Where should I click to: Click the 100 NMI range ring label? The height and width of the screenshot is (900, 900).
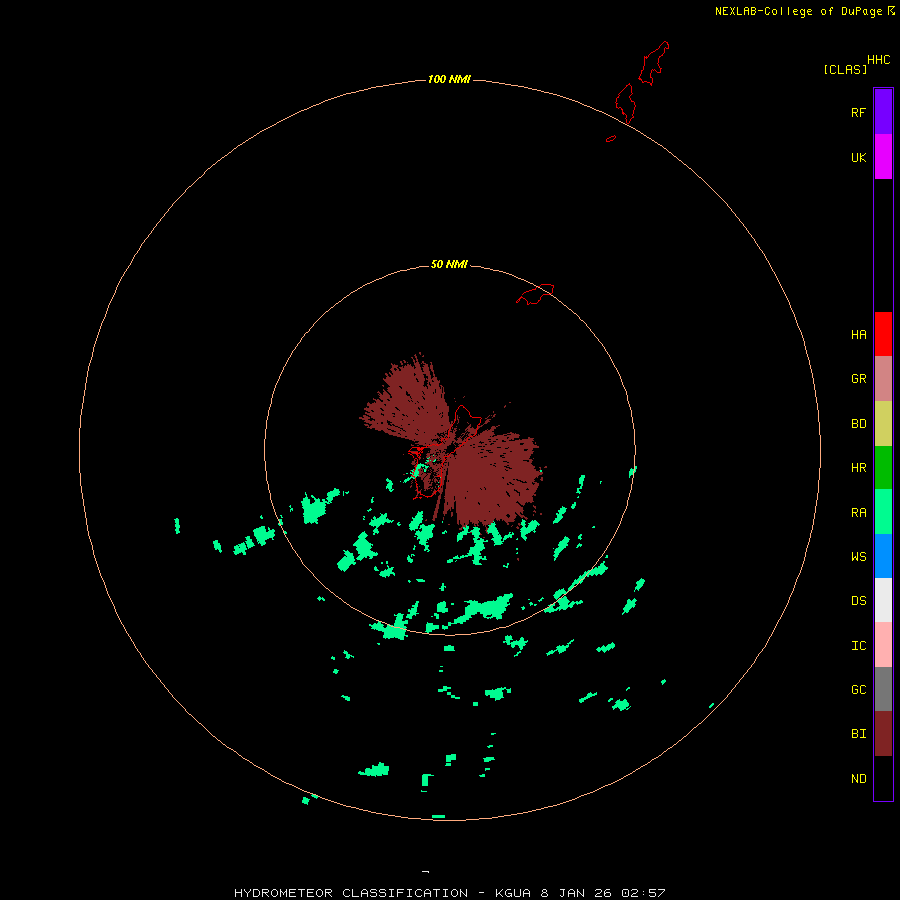449,79
